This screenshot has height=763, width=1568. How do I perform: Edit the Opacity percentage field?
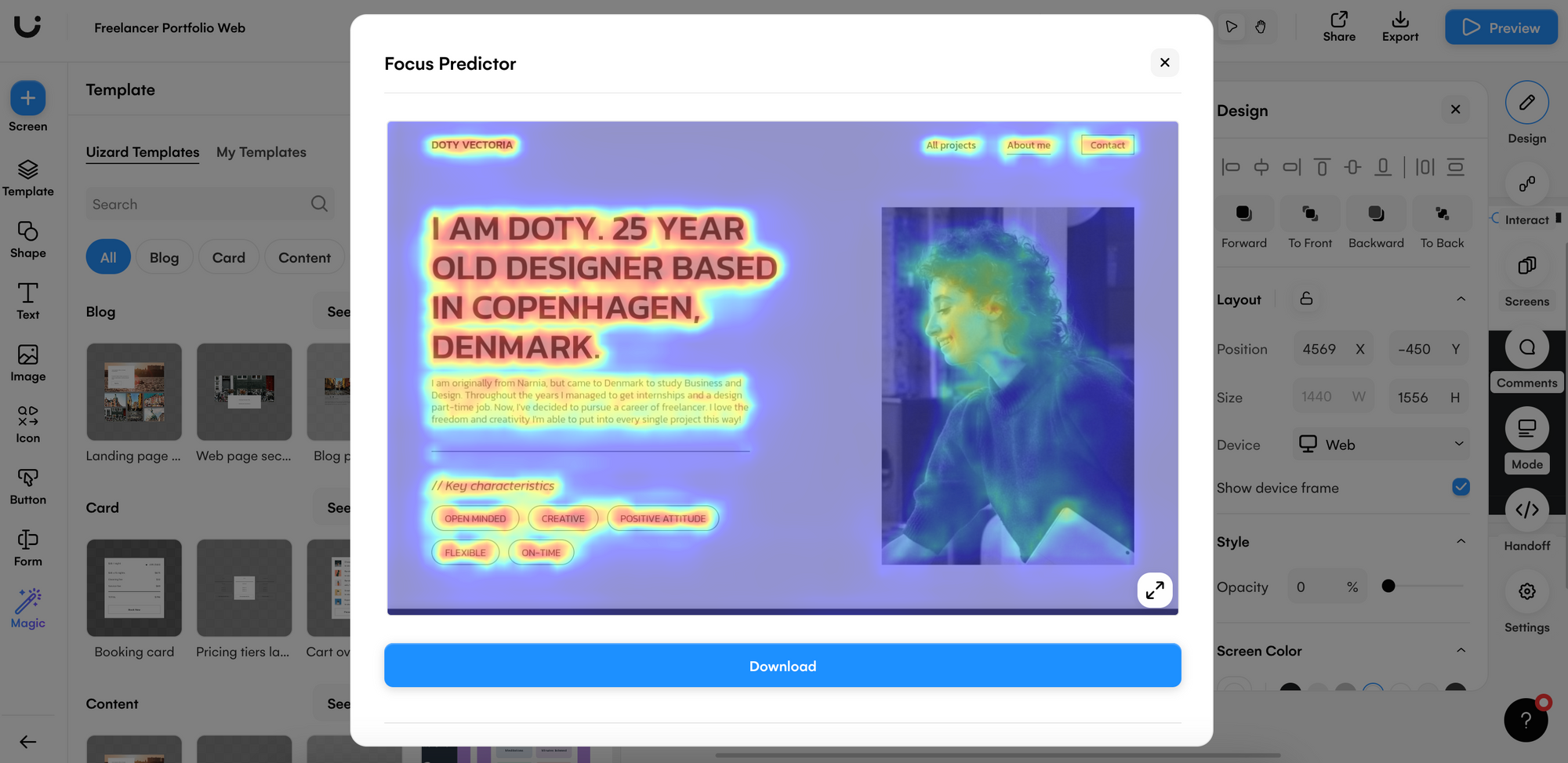pyautogui.click(x=1327, y=587)
